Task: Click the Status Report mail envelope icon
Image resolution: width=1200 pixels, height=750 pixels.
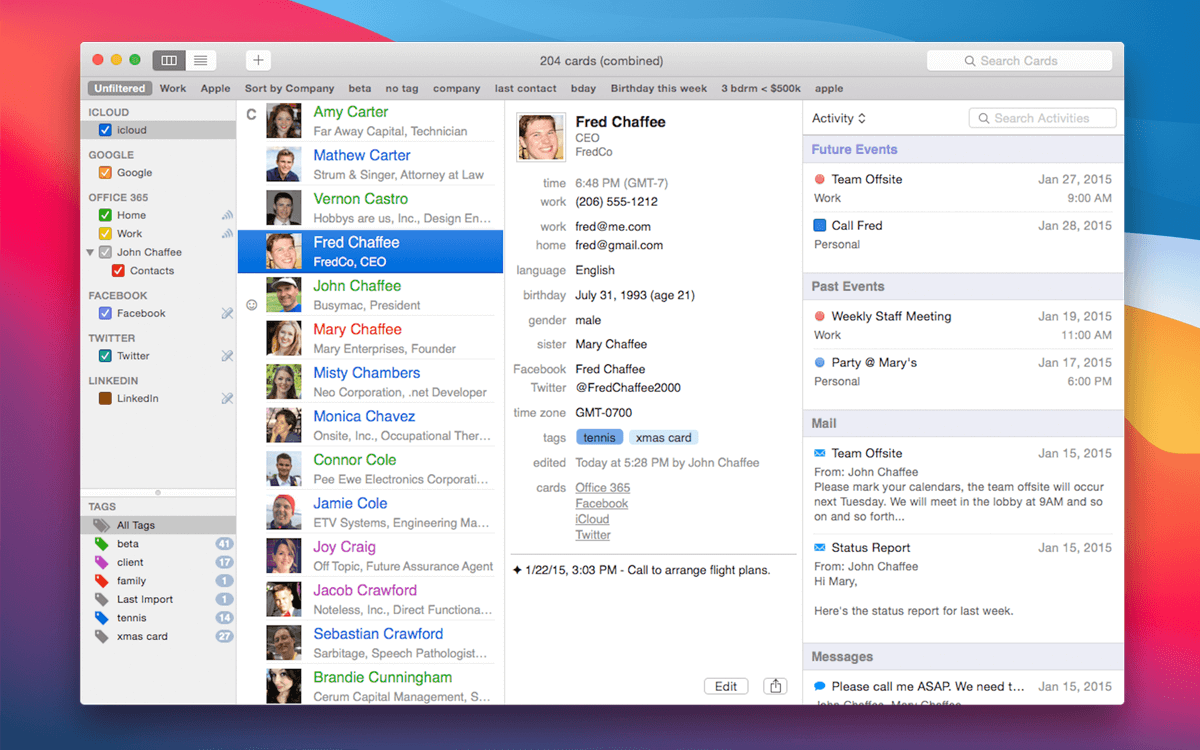Action: (820, 548)
